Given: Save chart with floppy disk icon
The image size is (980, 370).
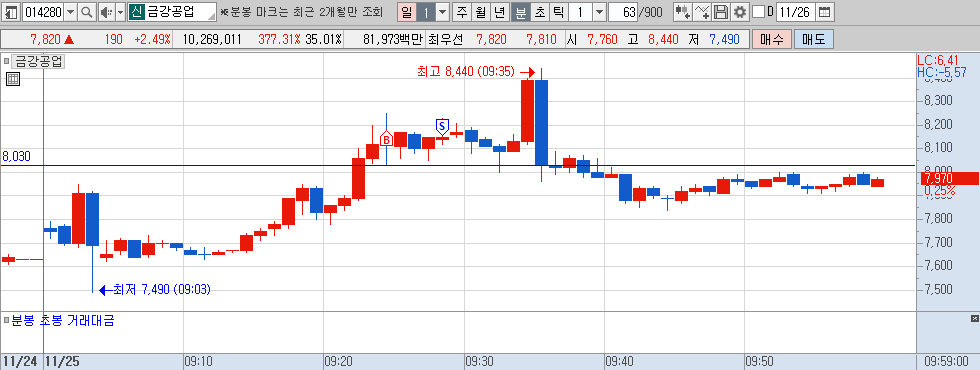Looking at the screenshot, I should coord(721,11).
